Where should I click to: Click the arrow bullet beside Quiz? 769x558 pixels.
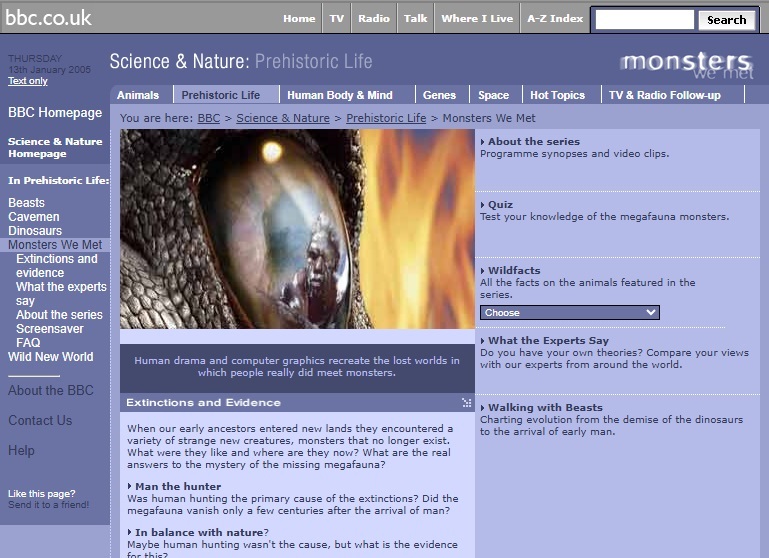pyautogui.click(x=483, y=205)
